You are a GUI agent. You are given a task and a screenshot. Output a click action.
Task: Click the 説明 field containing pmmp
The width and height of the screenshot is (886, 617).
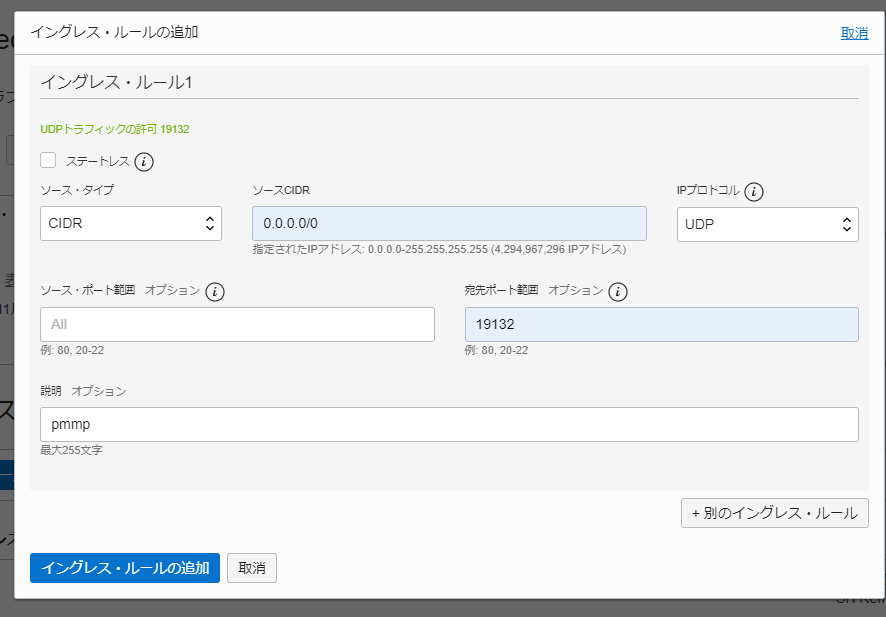(x=449, y=424)
